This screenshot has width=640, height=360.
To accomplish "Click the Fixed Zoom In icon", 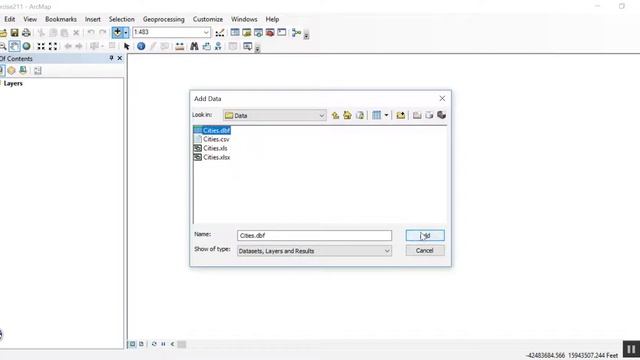I will pos(41,46).
